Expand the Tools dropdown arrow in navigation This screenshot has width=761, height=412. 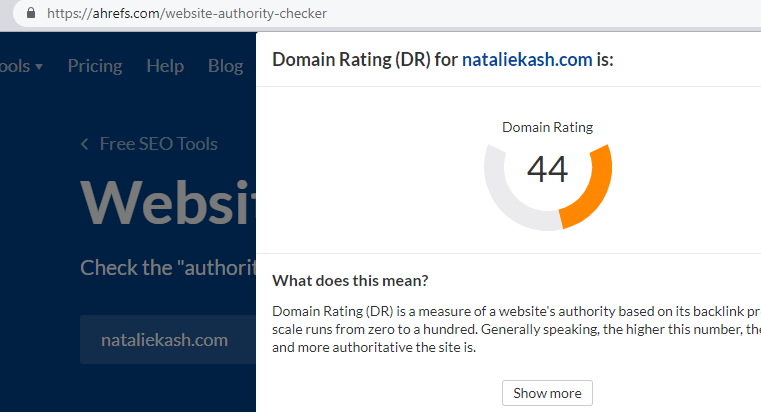click(39, 66)
